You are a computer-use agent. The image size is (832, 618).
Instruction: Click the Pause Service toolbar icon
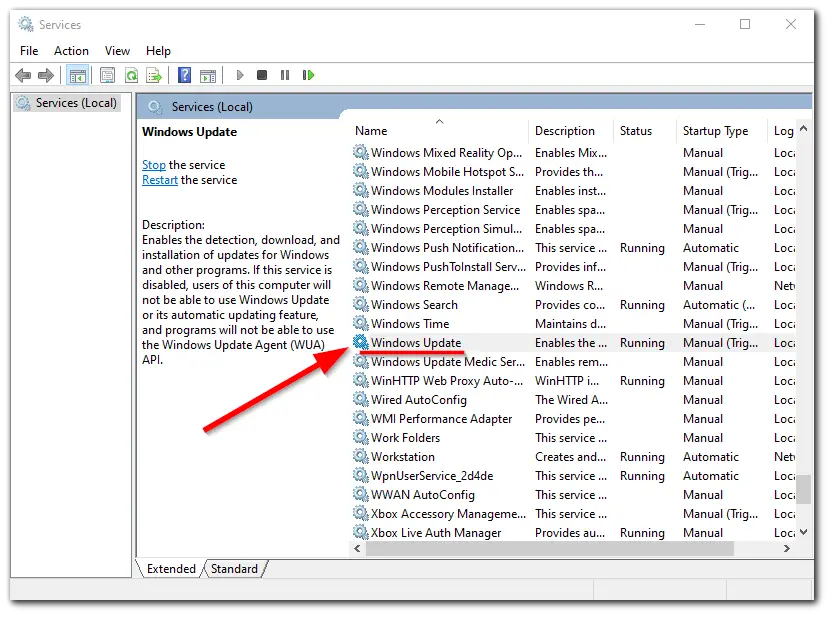(x=285, y=75)
